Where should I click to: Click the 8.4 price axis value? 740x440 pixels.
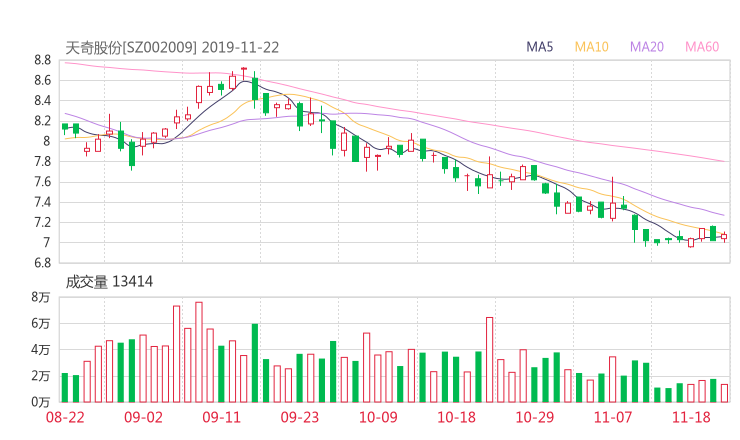point(42,101)
